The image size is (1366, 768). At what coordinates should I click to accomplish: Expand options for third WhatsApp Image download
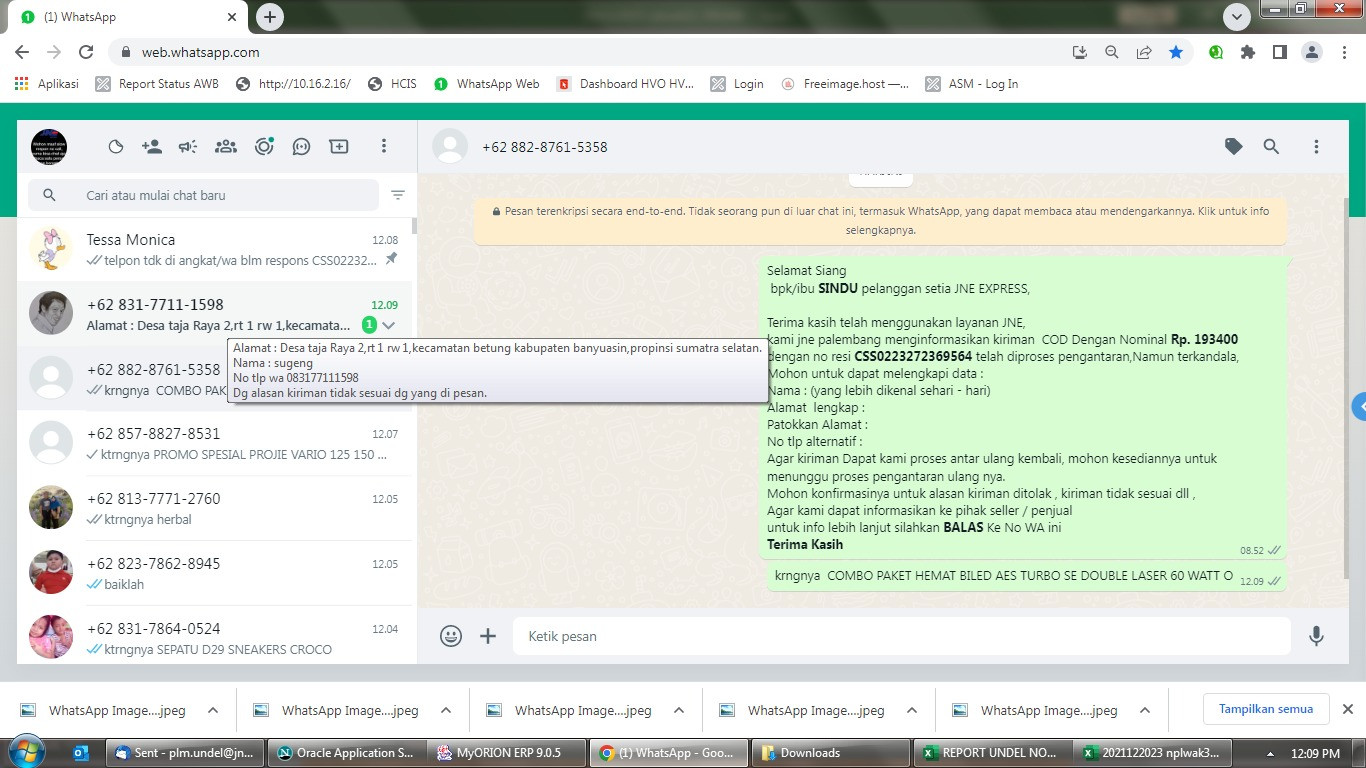[679, 710]
